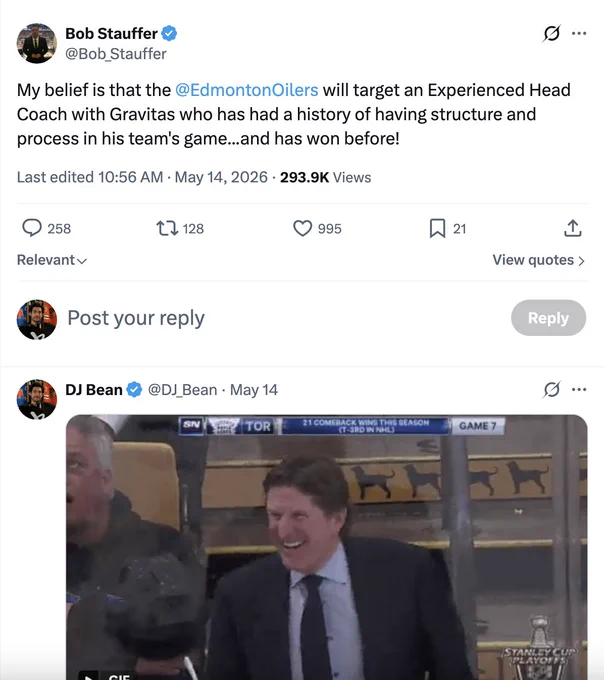Open Bob Stauffer's profile avatar
Image resolution: width=604 pixels, height=680 pixels.
(37, 43)
